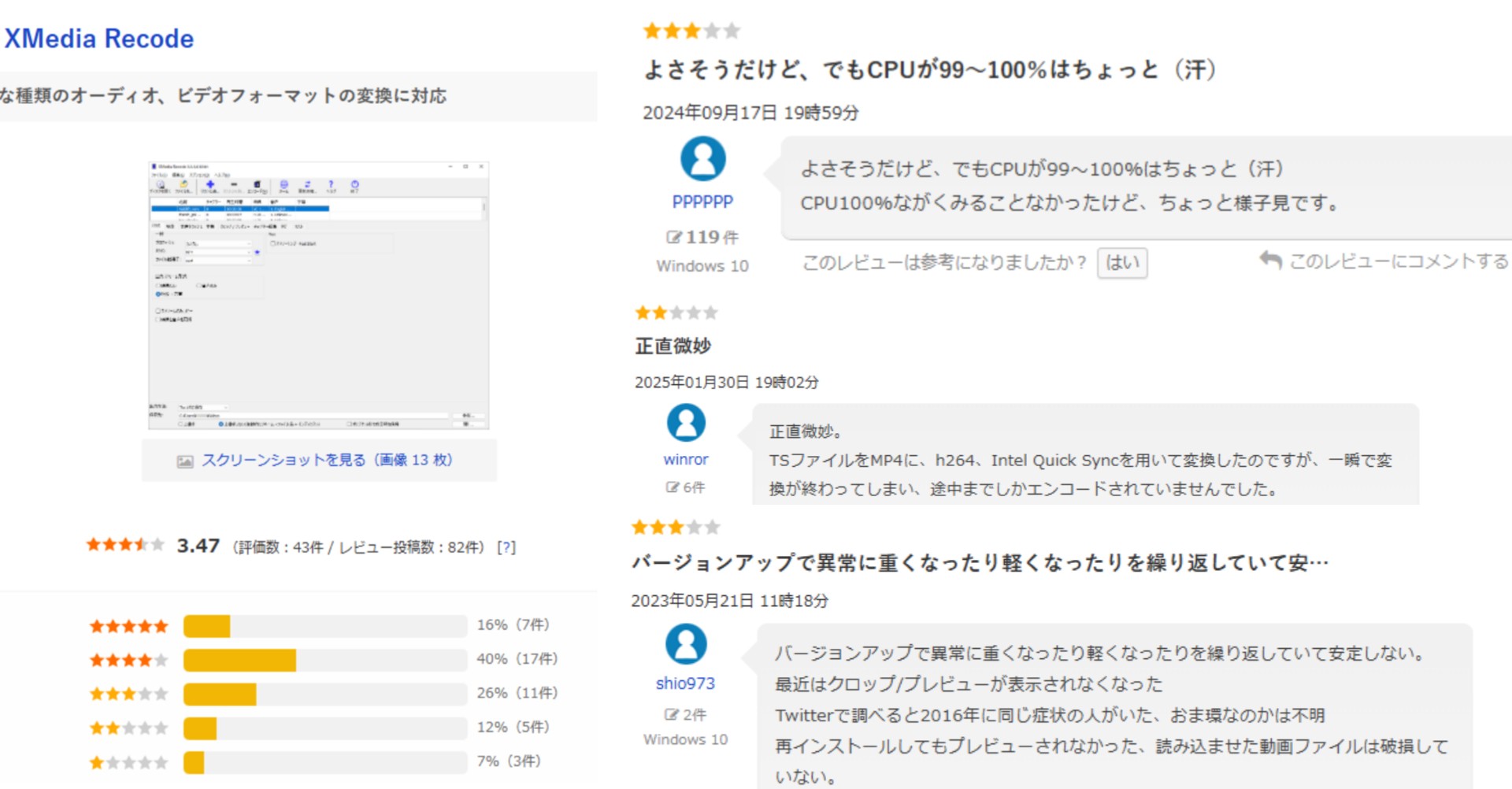The height and width of the screenshot is (789, 1512).
Task: Click the 7% (3件) count text
Action: point(509,761)
